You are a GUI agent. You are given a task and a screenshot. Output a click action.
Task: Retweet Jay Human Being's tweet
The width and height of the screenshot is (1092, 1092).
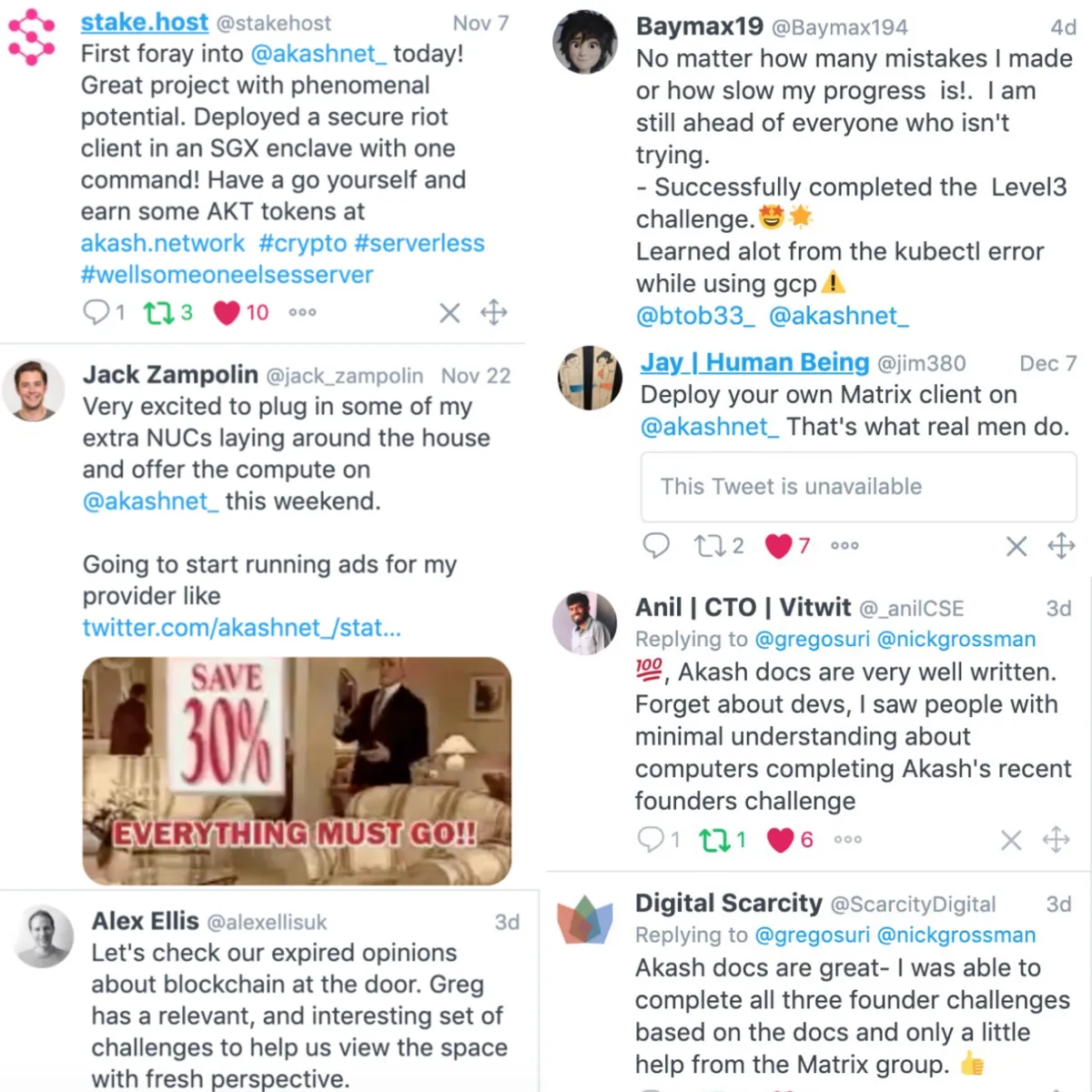pyautogui.click(x=709, y=546)
